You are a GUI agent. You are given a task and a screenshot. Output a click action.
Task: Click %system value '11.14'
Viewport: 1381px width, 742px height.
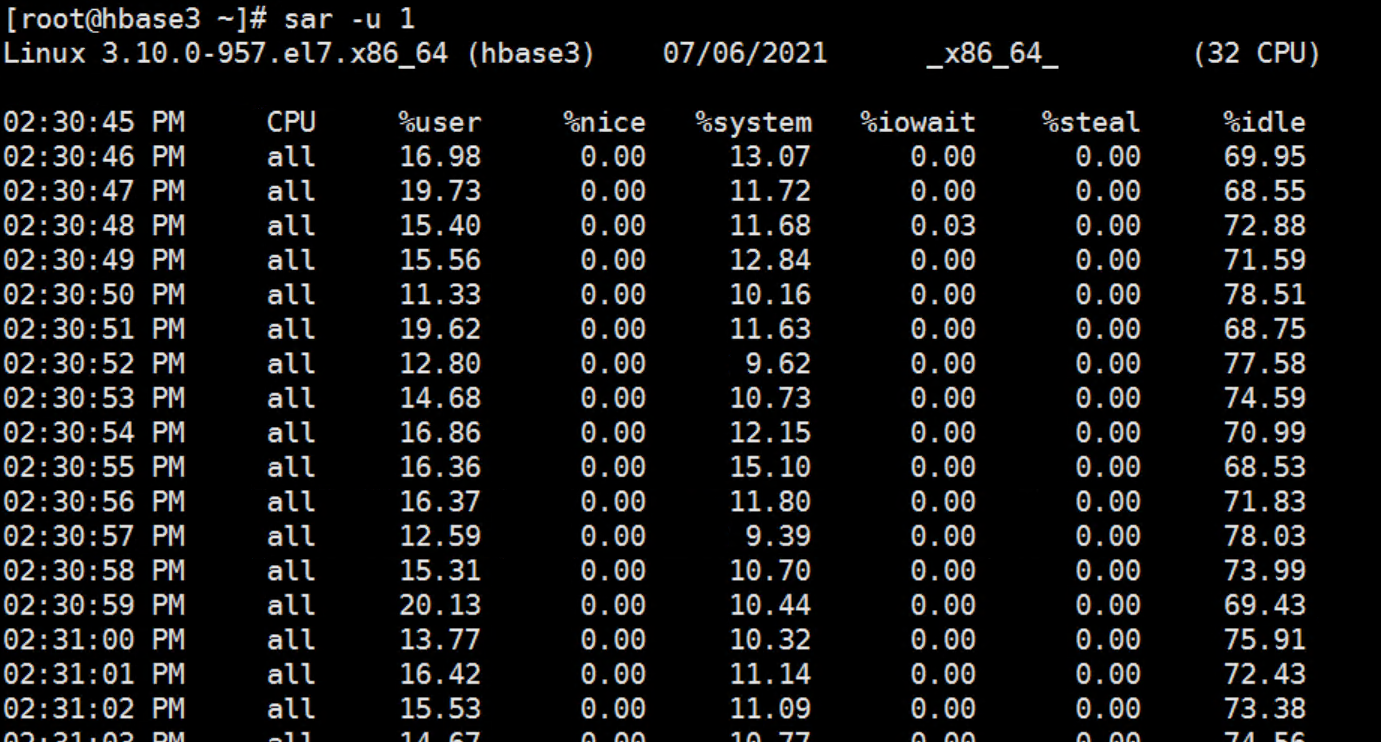click(770, 674)
